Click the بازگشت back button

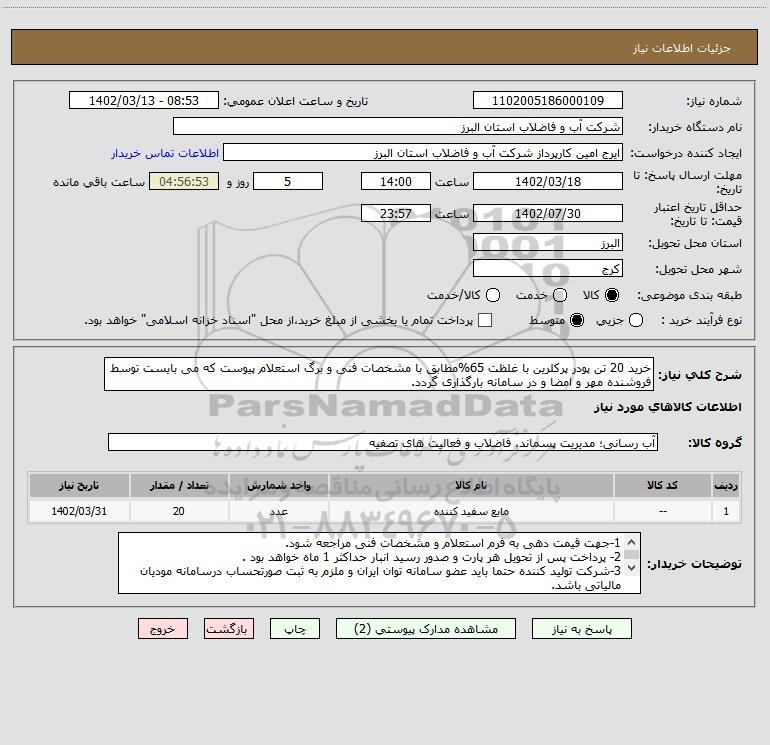coord(229,629)
